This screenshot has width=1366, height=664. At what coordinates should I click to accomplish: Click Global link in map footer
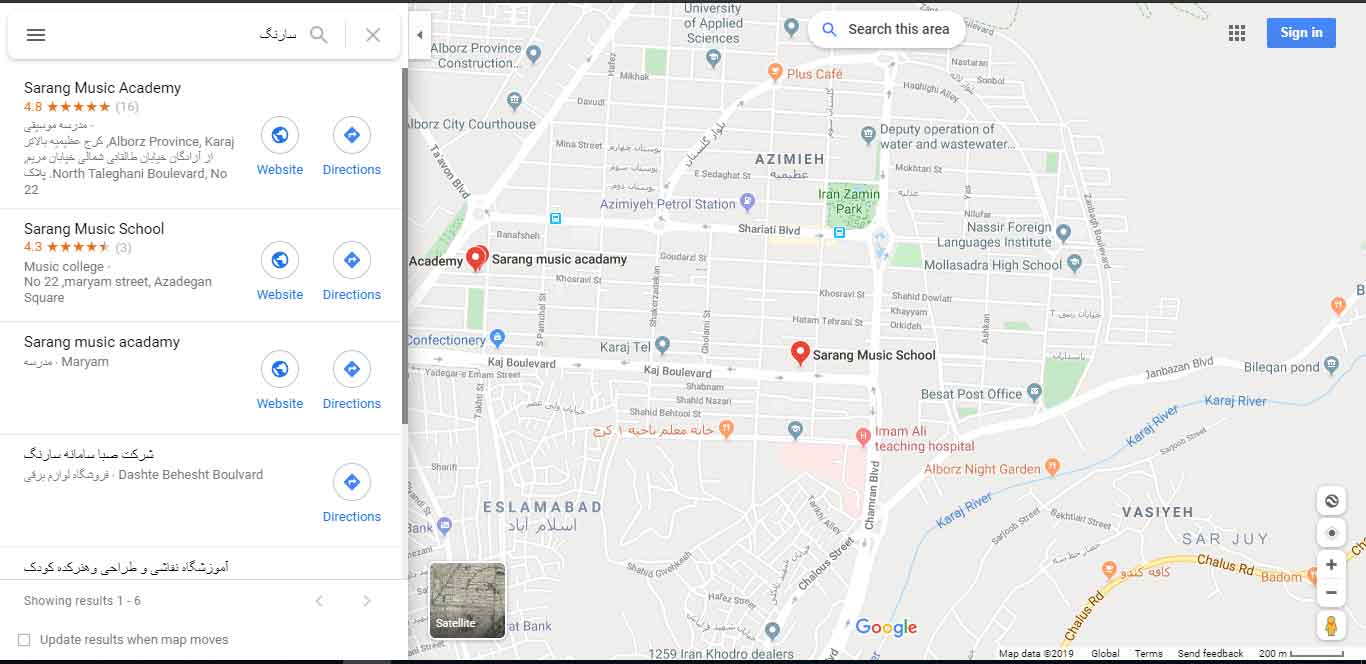[1105, 654]
